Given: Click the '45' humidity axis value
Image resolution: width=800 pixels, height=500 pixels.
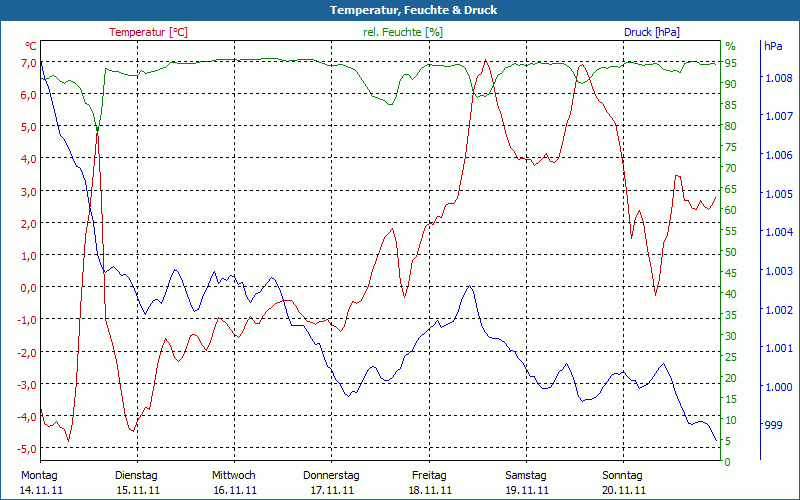Looking at the screenshot, I should pyautogui.click(x=730, y=273).
